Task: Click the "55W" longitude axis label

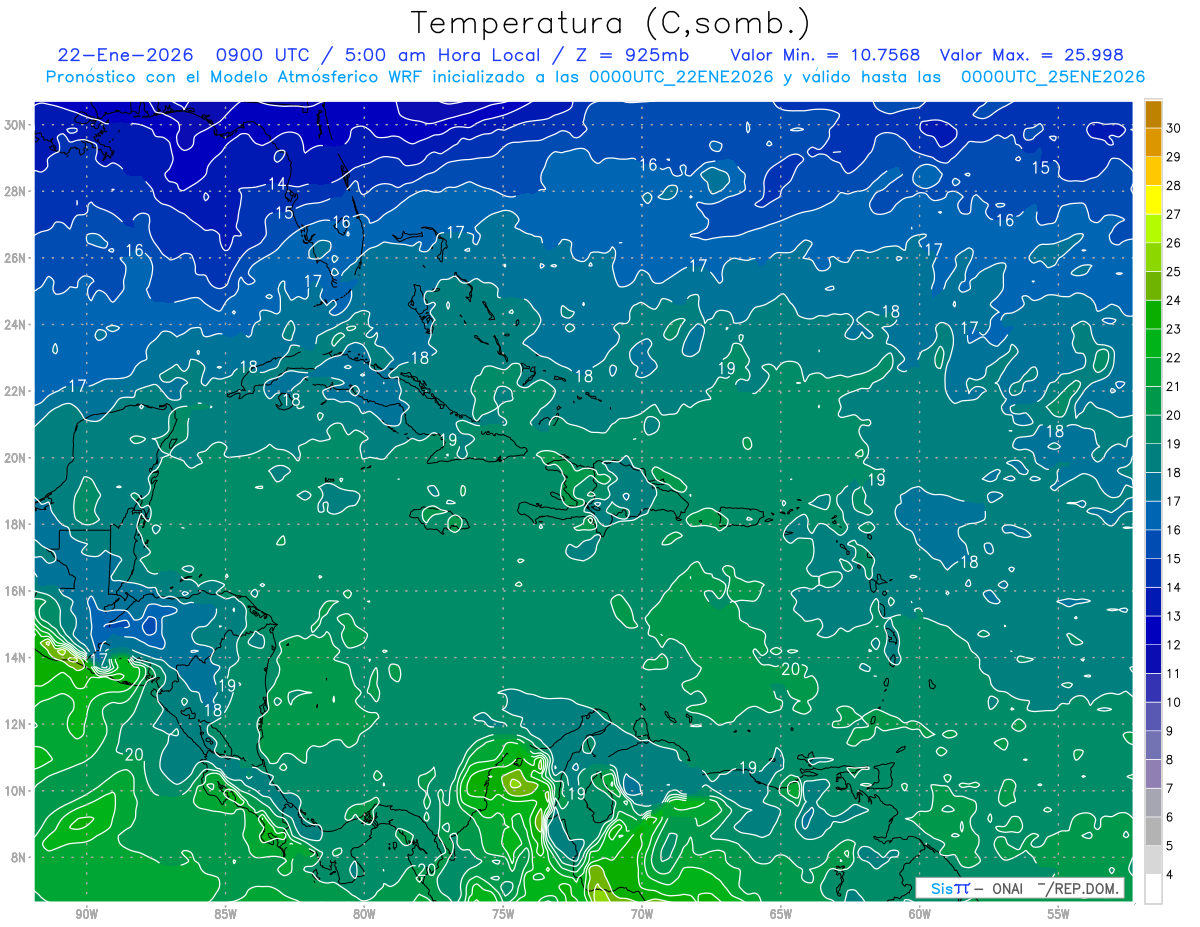Action: click(x=1059, y=914)
